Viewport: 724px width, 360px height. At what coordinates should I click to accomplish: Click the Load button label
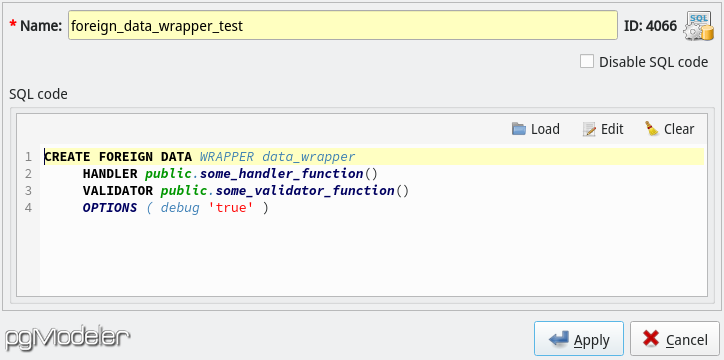point(545,129)
